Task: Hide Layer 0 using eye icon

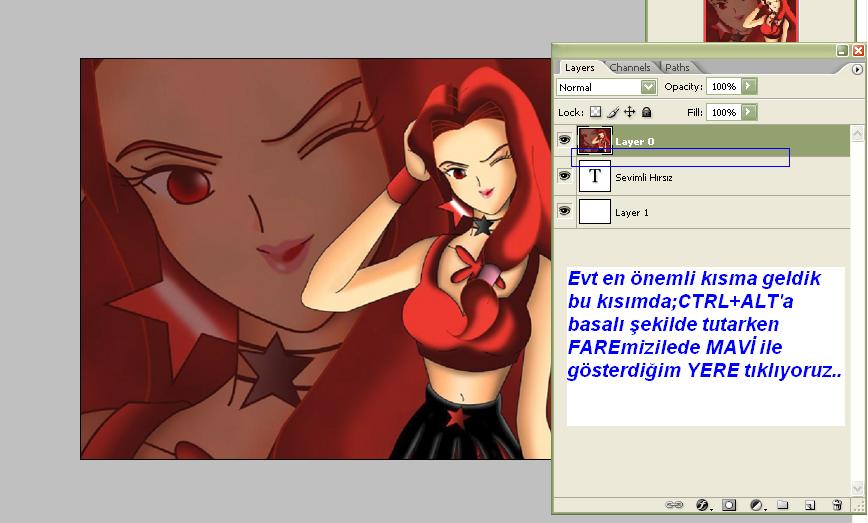Action: pyautogui.click(x=565, y=141)
